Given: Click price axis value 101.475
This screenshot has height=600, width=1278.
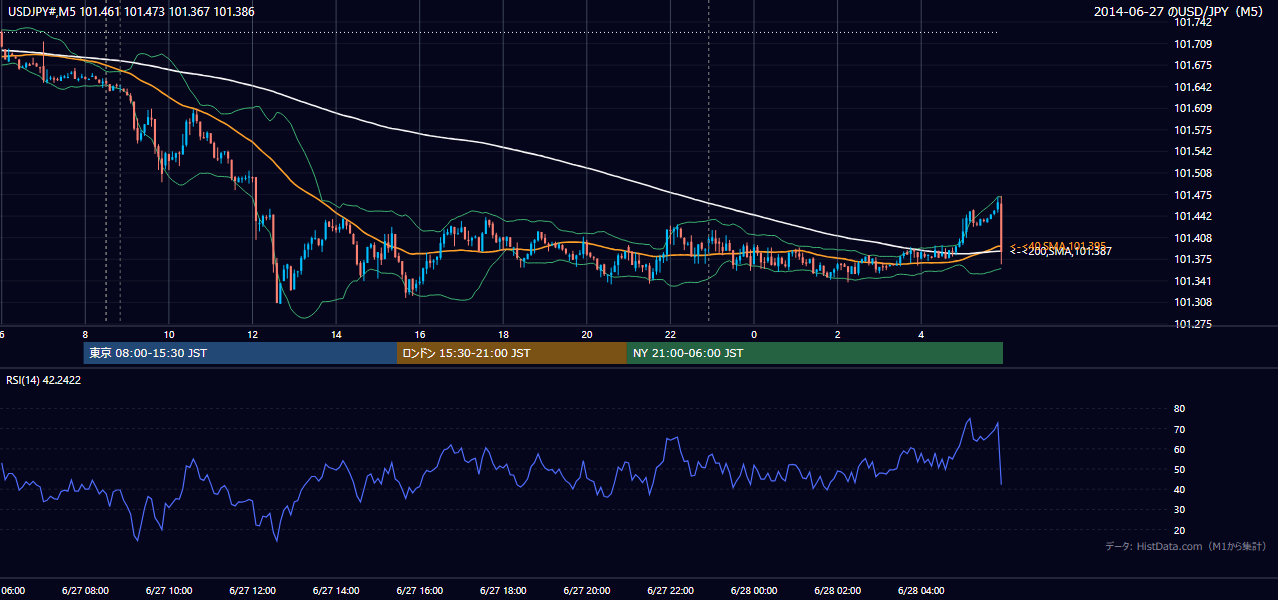Looking at the screenshot, I should pos(1192,195).
